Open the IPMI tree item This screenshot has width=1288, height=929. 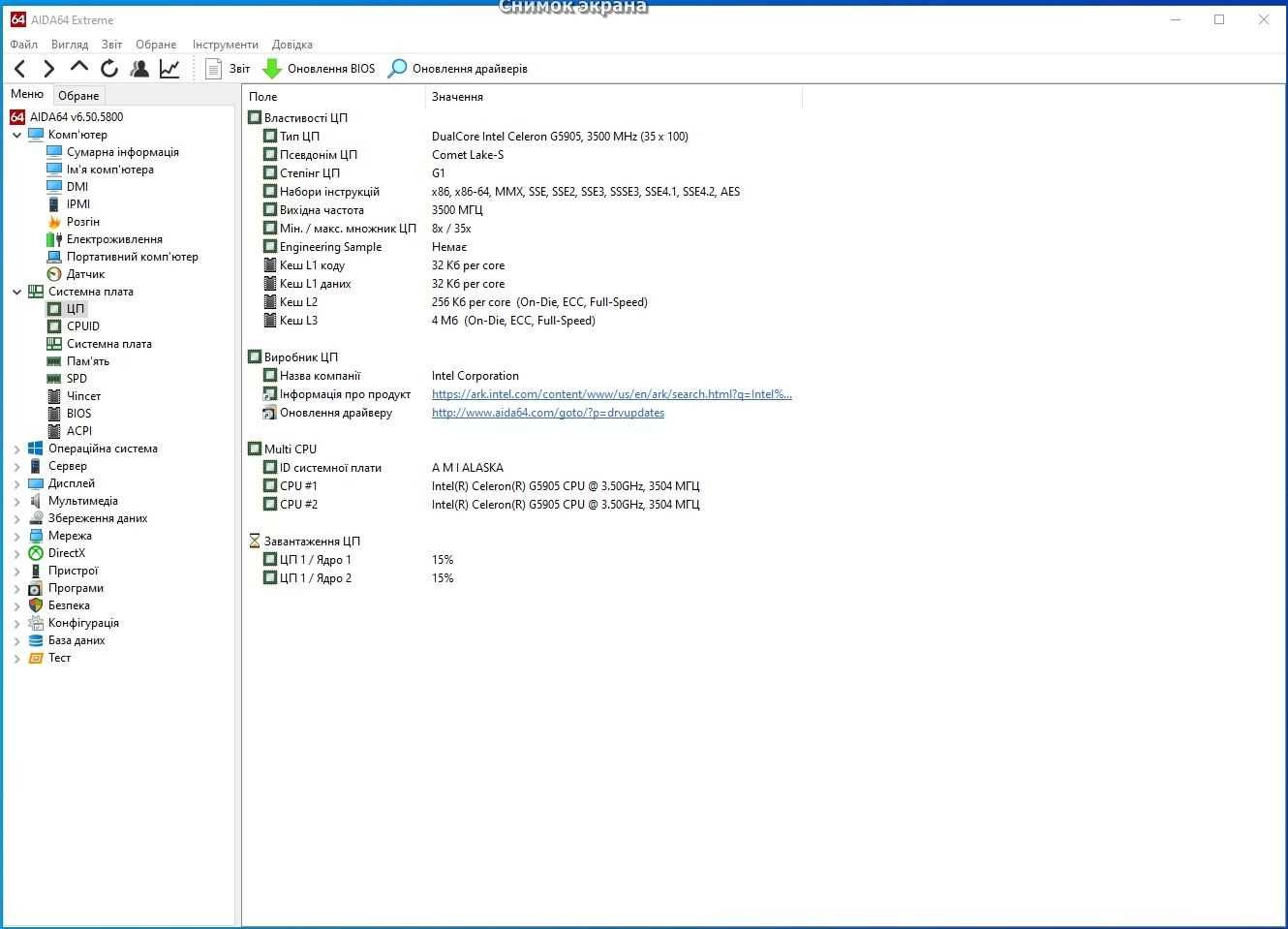pyautogui.click(x=78, y=204)
